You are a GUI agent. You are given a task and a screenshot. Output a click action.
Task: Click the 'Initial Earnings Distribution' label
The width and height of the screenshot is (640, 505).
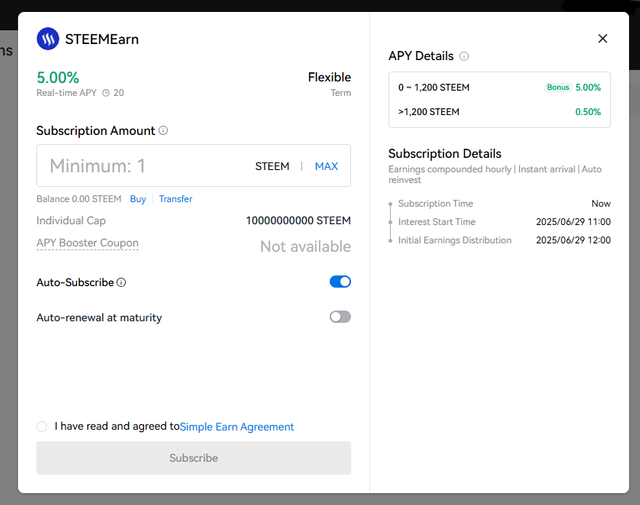(455, 240)
